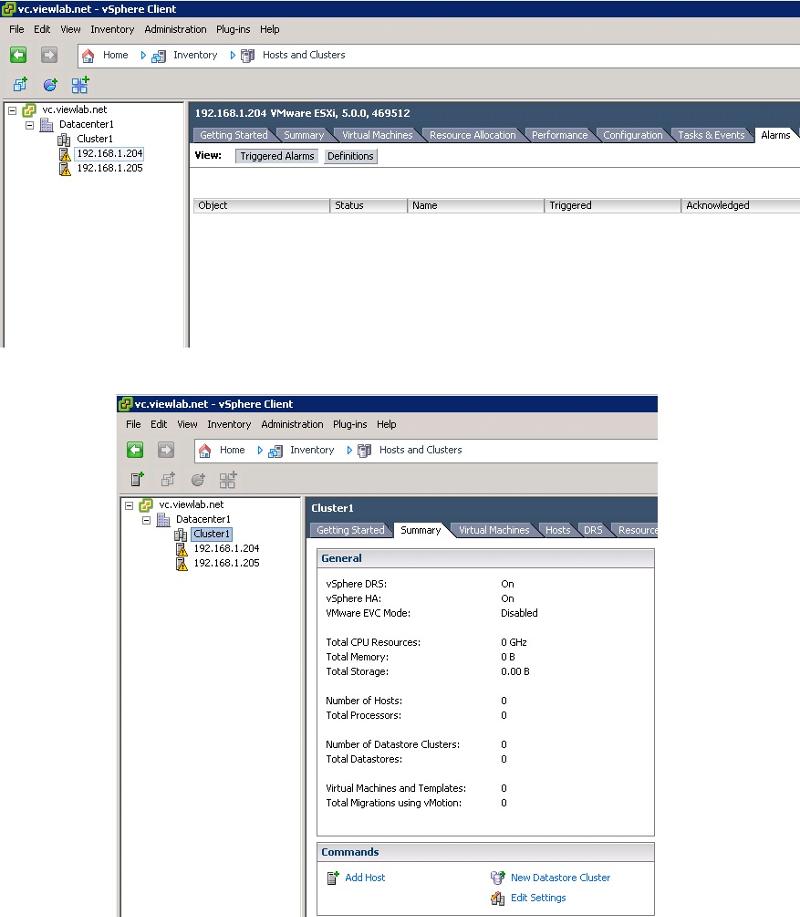This screenshot has width=800, height=917.
Task: Click the New Datastore Cluster command icon
Action: point(498,877)
